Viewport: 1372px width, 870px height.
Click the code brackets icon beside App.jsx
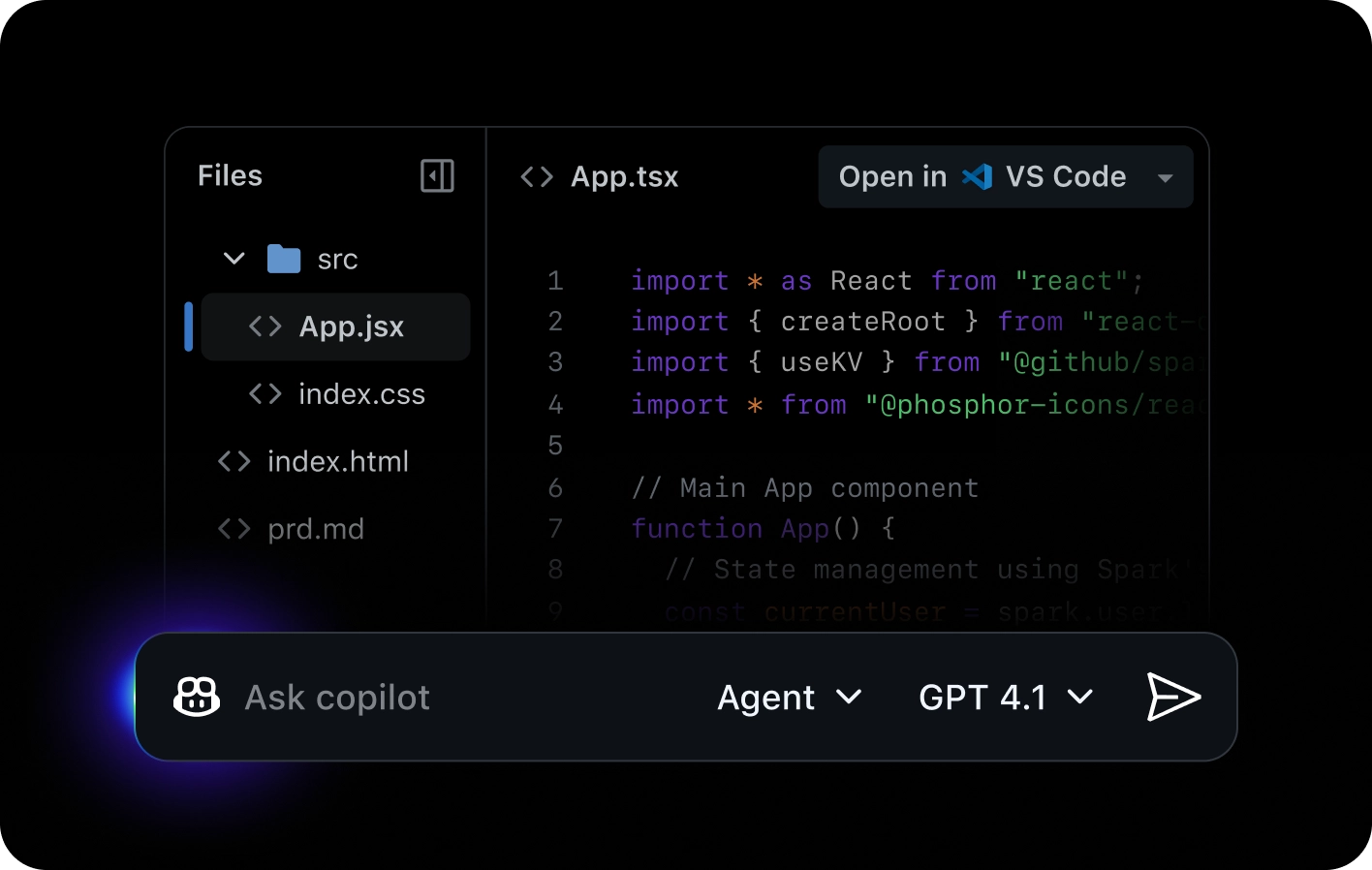point(264,326)
